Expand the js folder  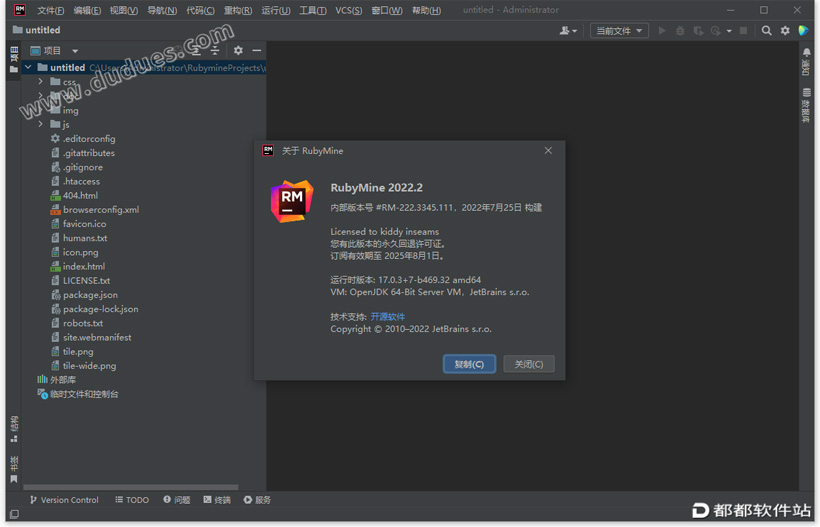[x=40, y=124]
